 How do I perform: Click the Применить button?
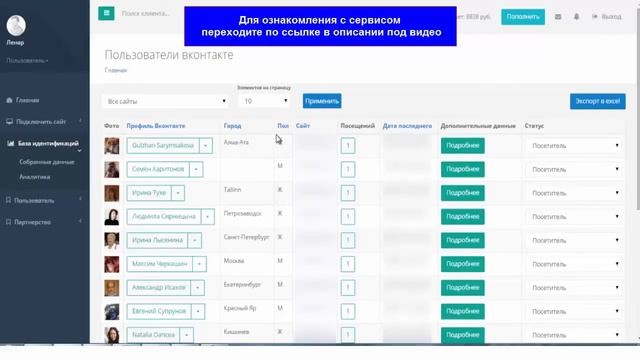click(x=322, y=101)
